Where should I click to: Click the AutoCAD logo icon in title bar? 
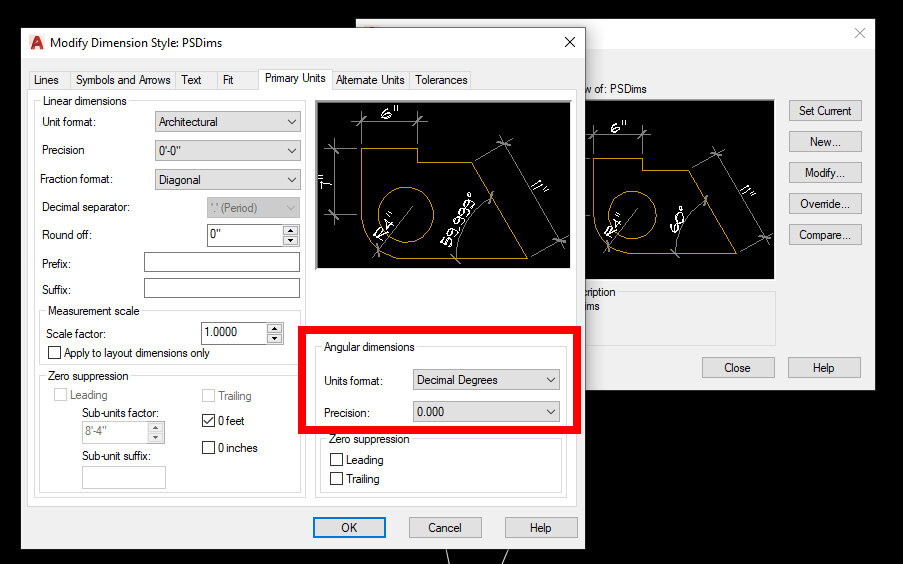coord(36,43)
